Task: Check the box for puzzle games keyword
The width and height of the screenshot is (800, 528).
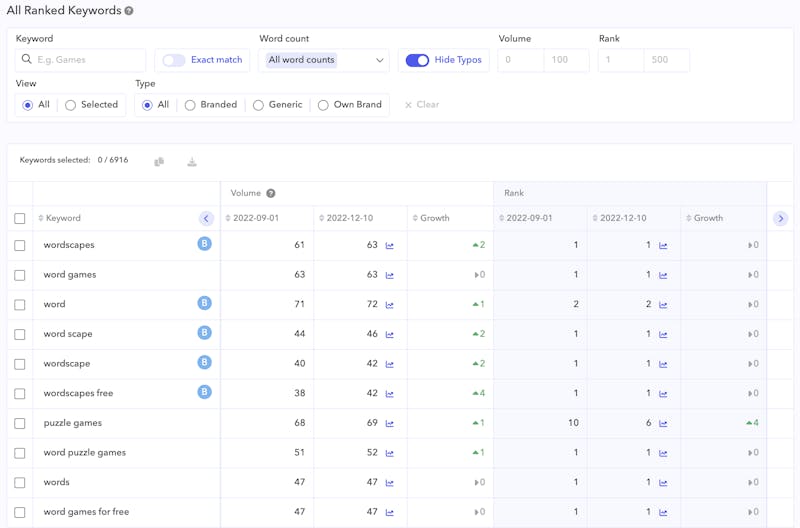Action: [20, 423]
